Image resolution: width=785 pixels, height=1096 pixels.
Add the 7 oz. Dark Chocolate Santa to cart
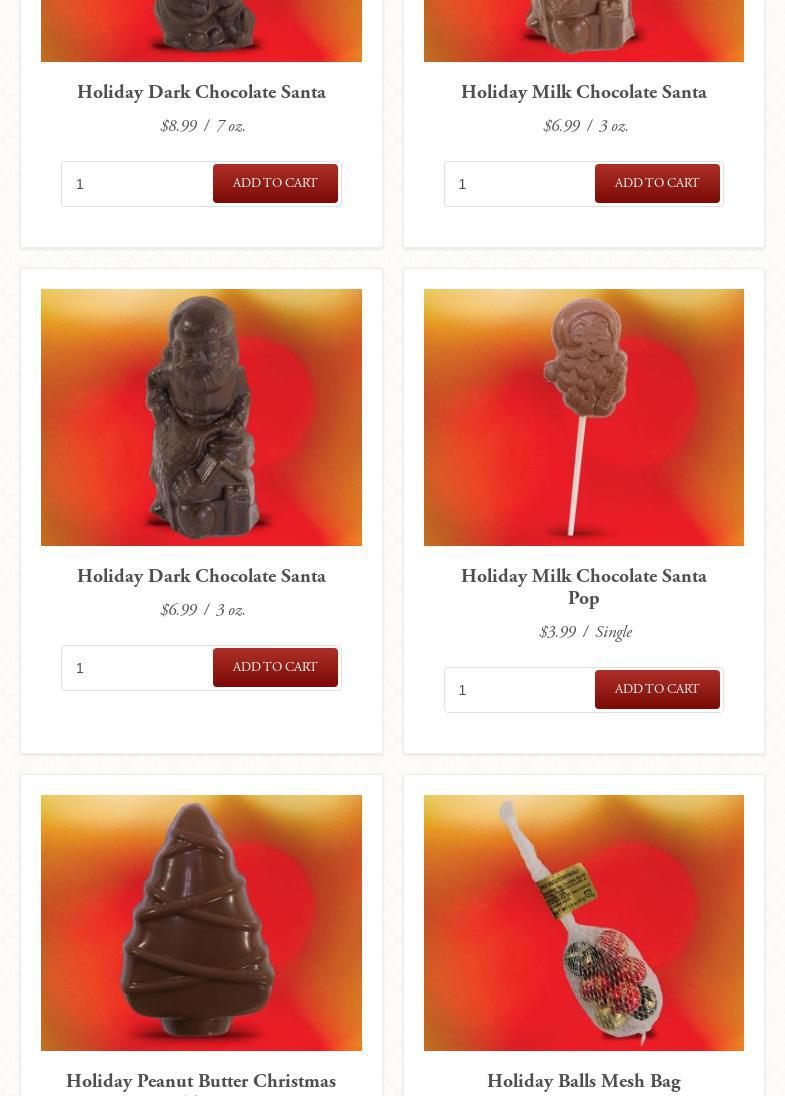coord(275,183)
